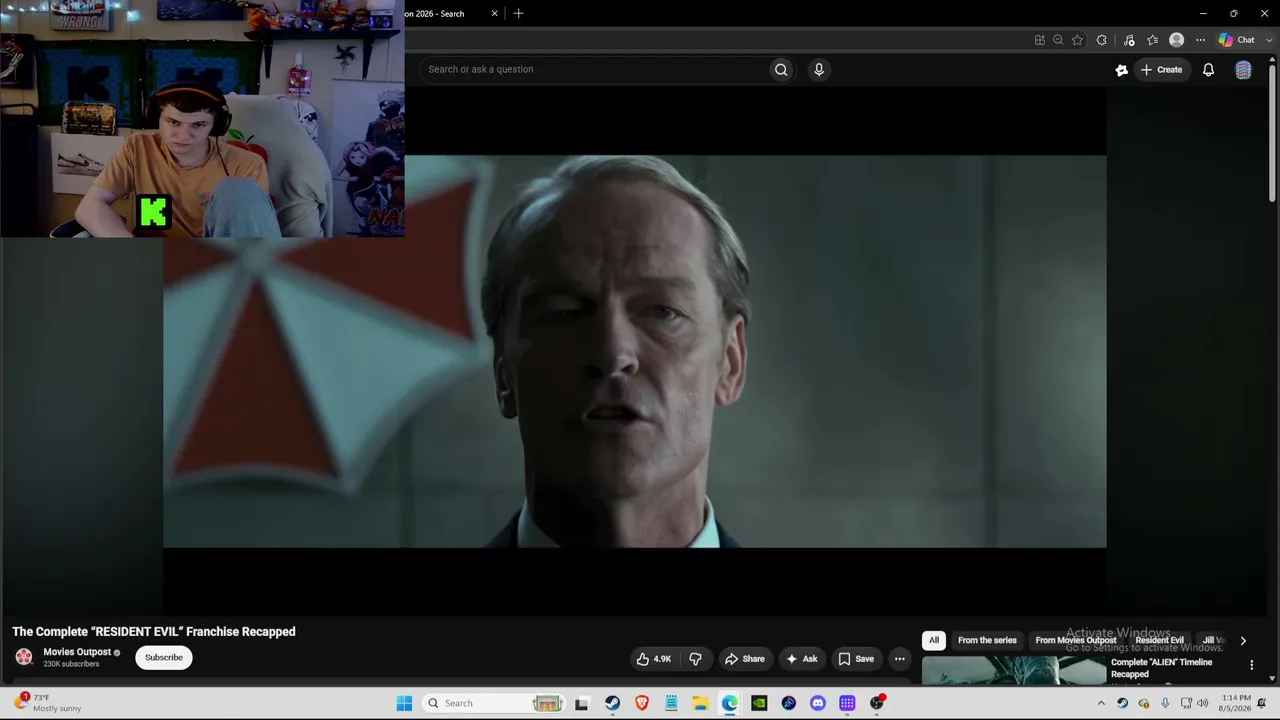Click the sparkle icon beside Create

coord(1122,70)
